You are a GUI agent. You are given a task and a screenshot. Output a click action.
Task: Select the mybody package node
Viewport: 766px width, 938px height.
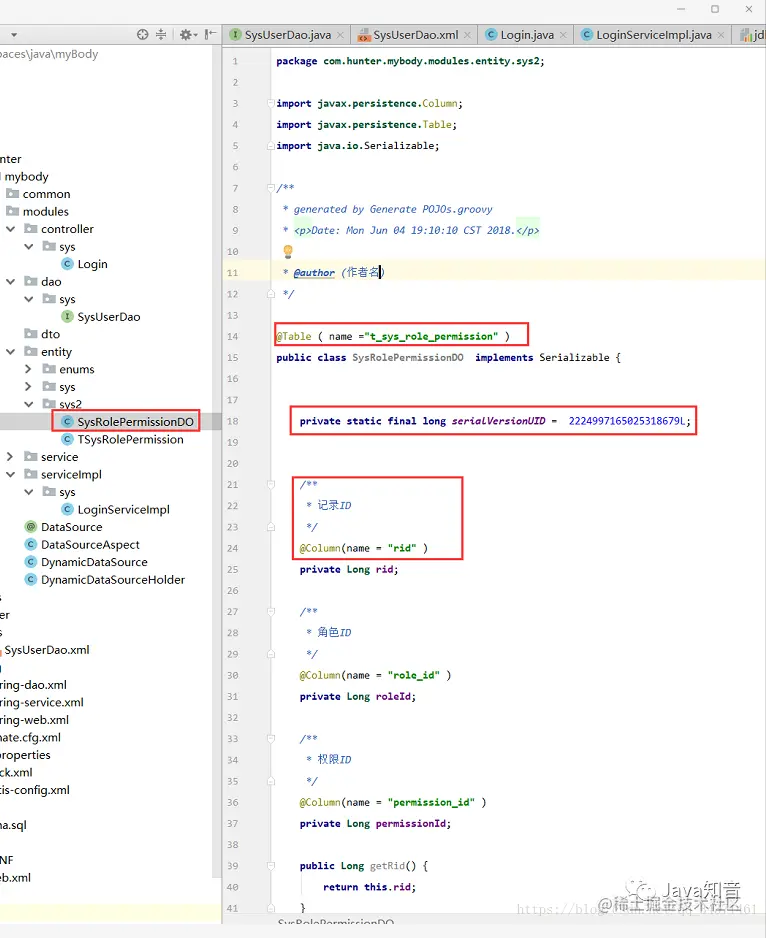26,176
